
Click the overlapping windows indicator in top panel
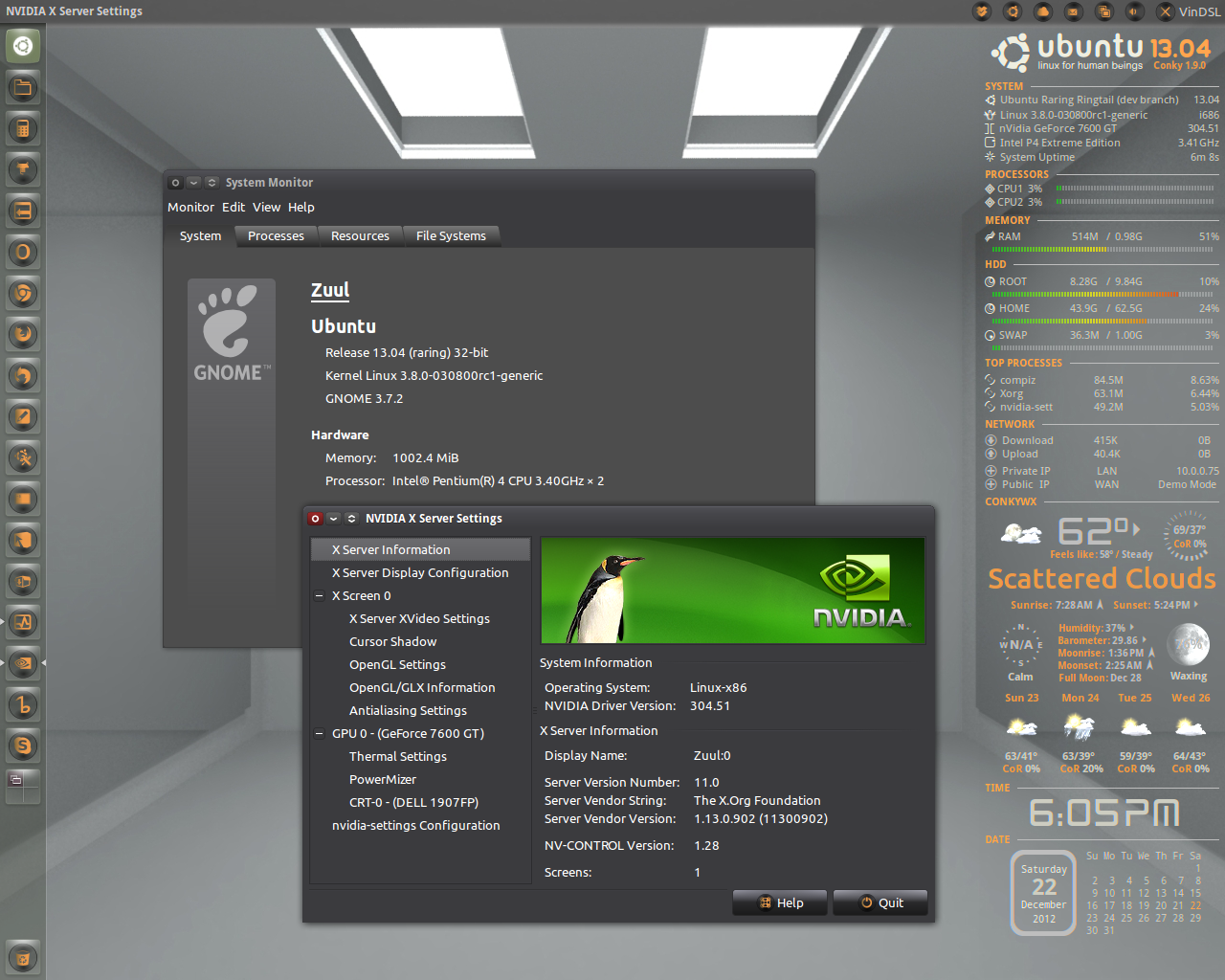(x=1103, y=11)
